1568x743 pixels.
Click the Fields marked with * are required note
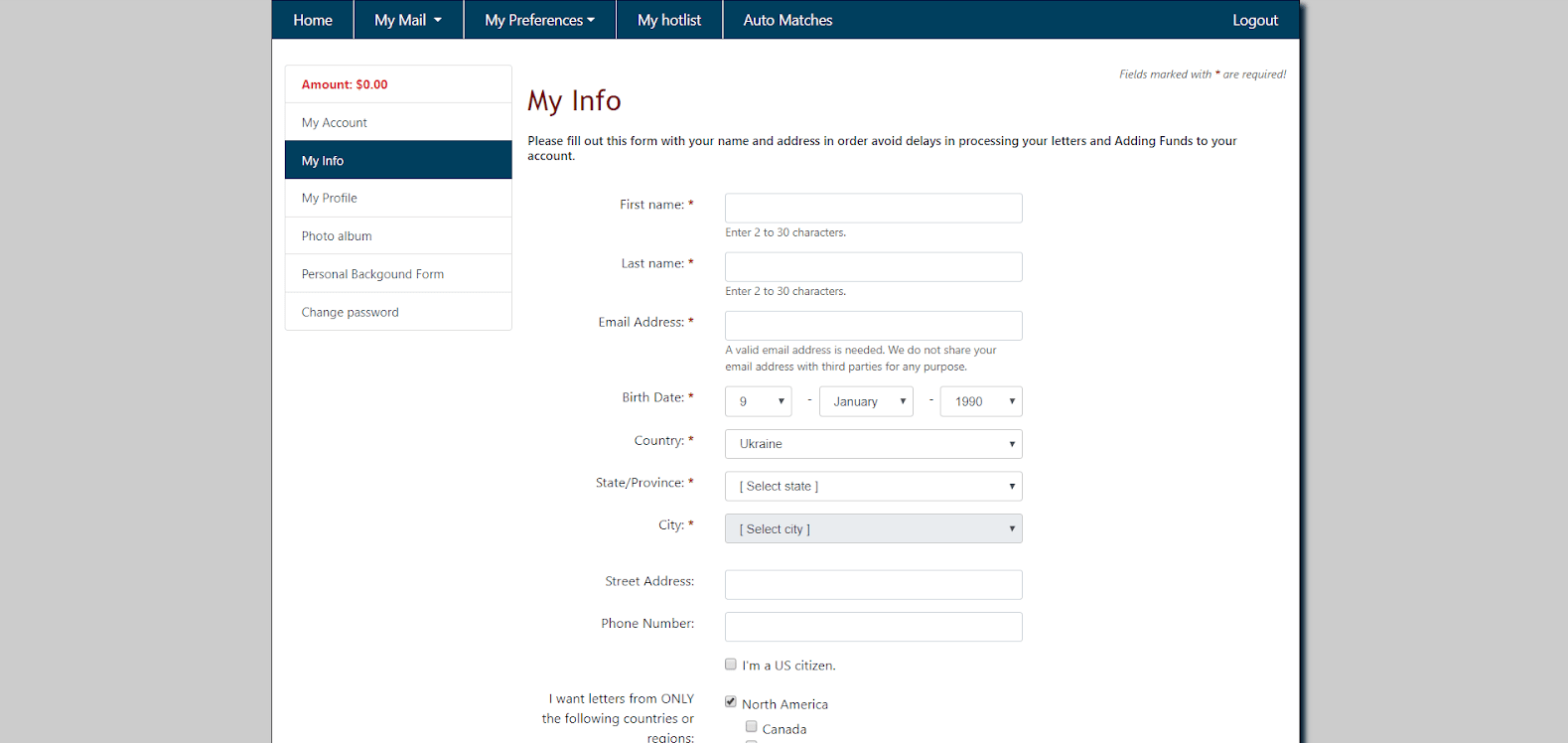point(1203,74)
